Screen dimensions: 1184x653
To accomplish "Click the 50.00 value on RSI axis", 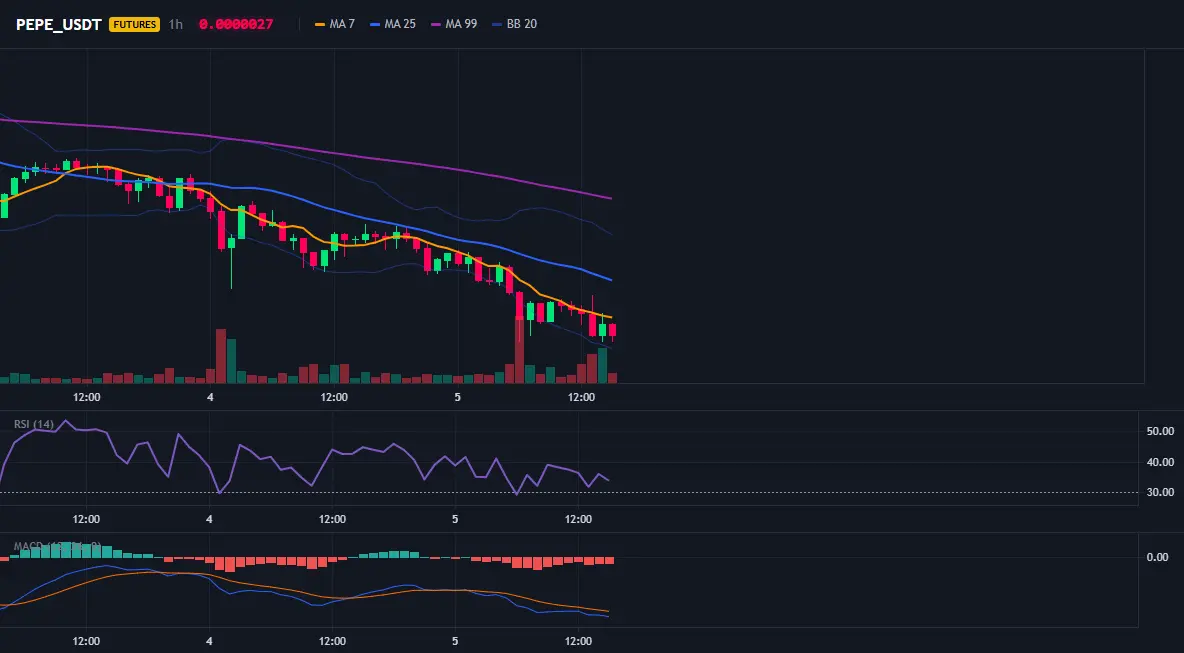I will click(1160, 431).
